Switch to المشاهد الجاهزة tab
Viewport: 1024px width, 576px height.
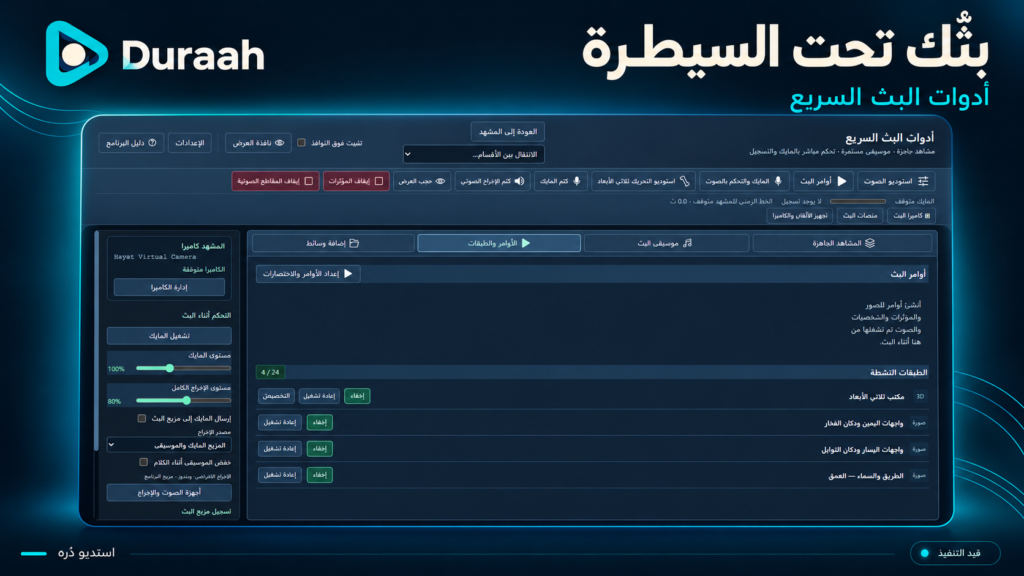[842, 243]
